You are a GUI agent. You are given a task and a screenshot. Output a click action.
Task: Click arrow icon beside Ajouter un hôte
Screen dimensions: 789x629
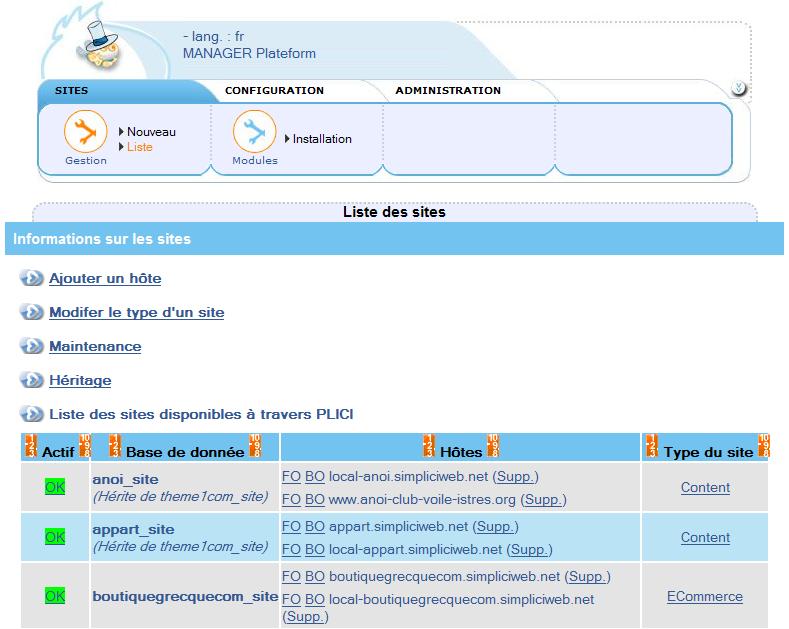(32, 278)
